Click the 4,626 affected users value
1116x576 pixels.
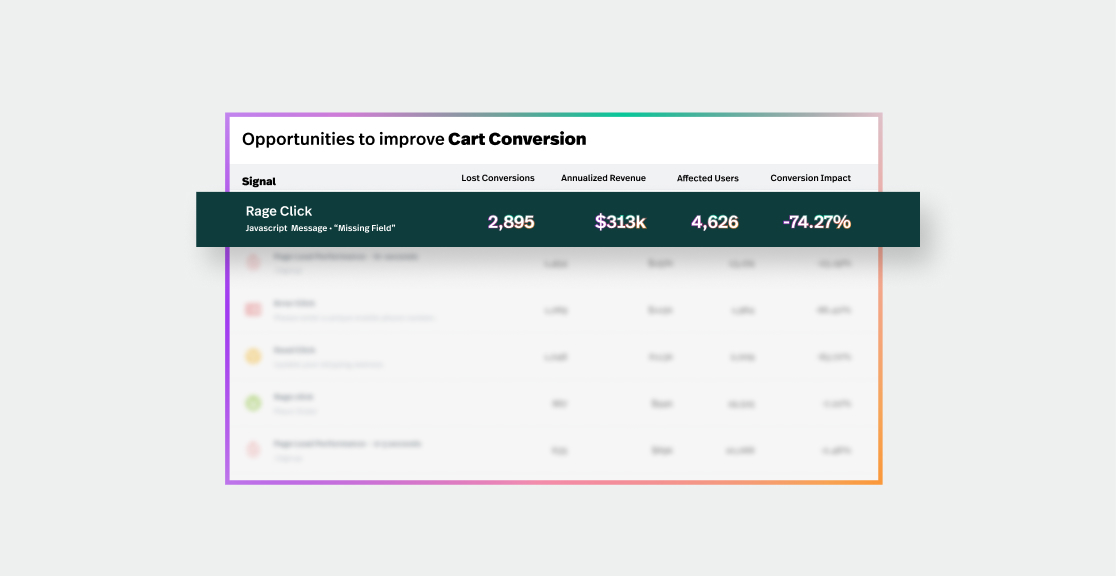point(714,221)
